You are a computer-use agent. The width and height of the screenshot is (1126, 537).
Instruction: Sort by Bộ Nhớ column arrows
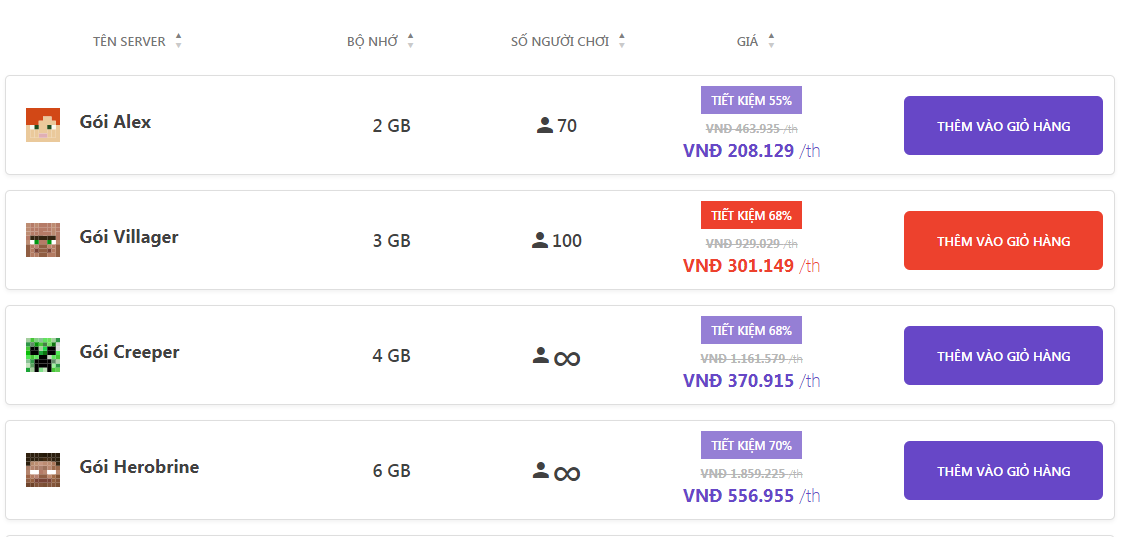point(410,41)
